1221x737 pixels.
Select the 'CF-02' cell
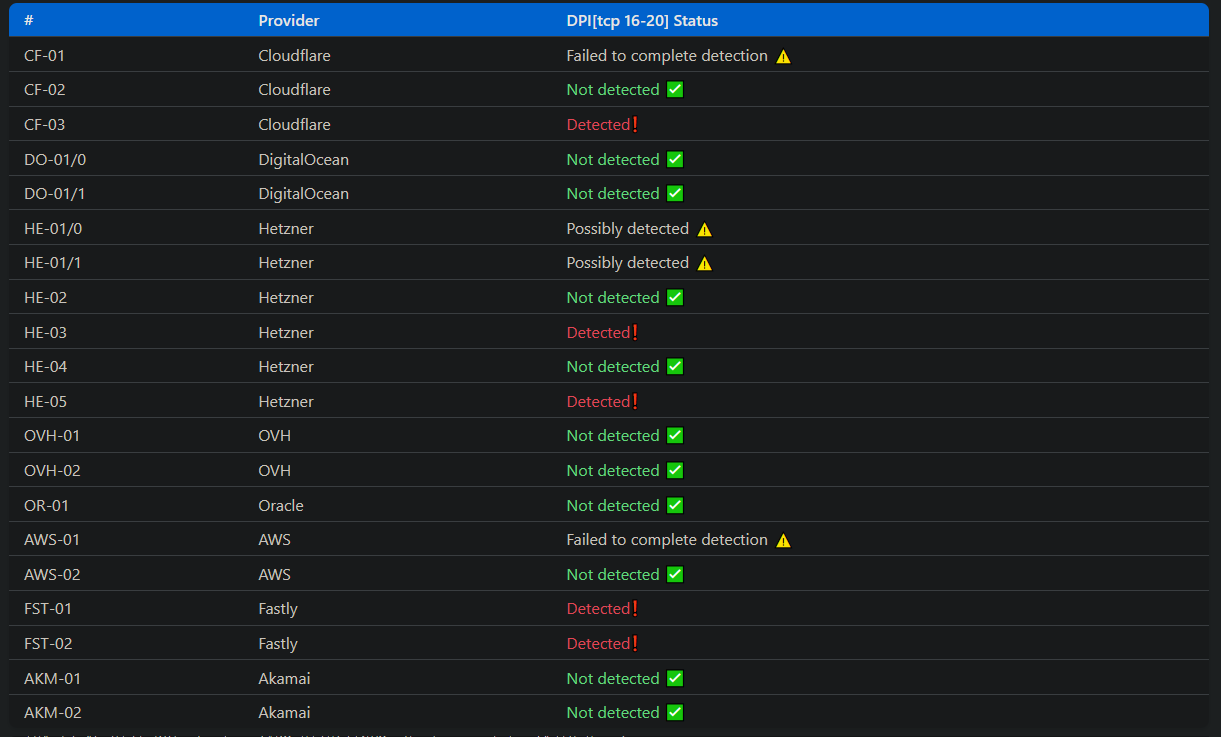[x=44, y=90]
